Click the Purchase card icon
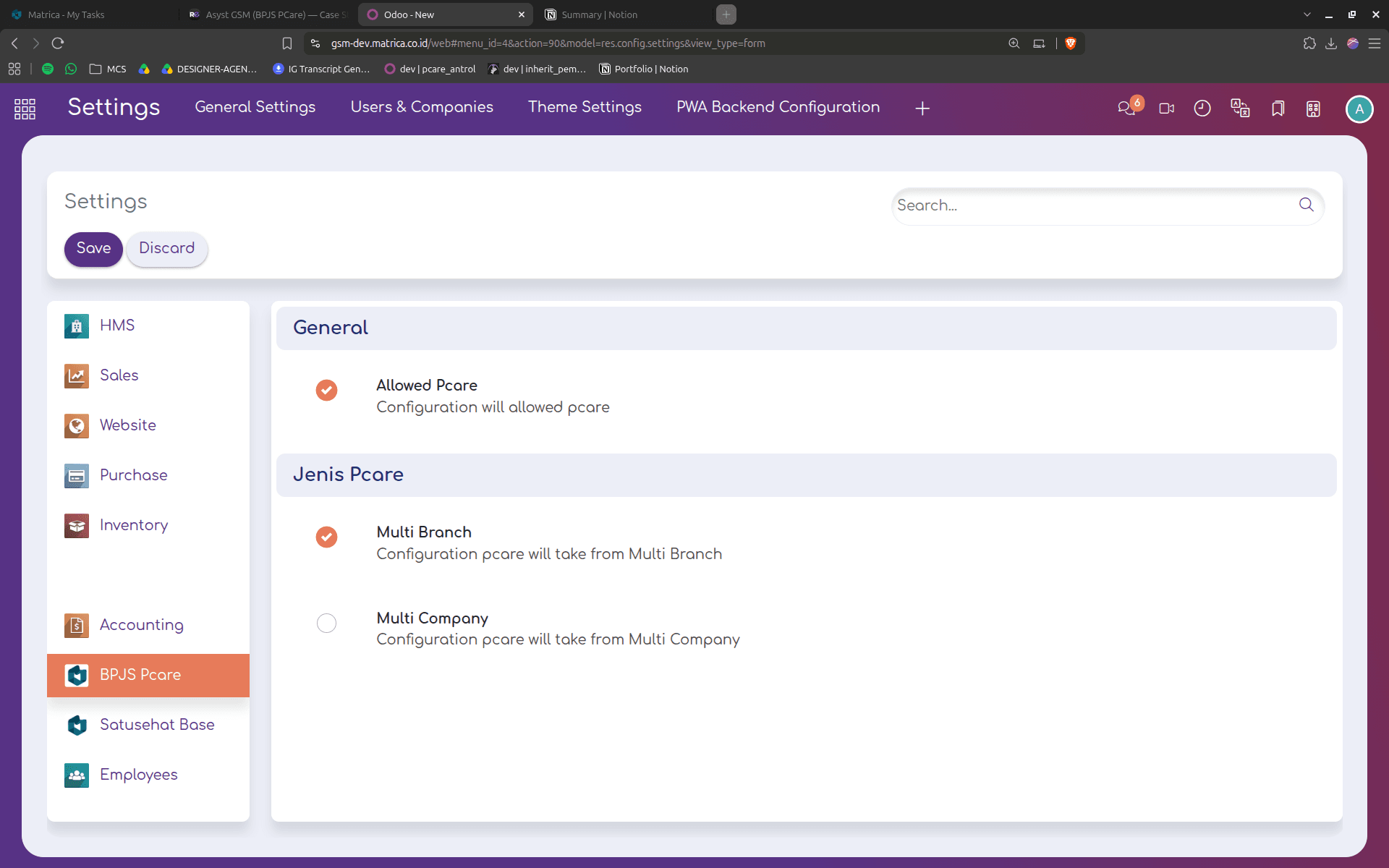 pos(77,475)
